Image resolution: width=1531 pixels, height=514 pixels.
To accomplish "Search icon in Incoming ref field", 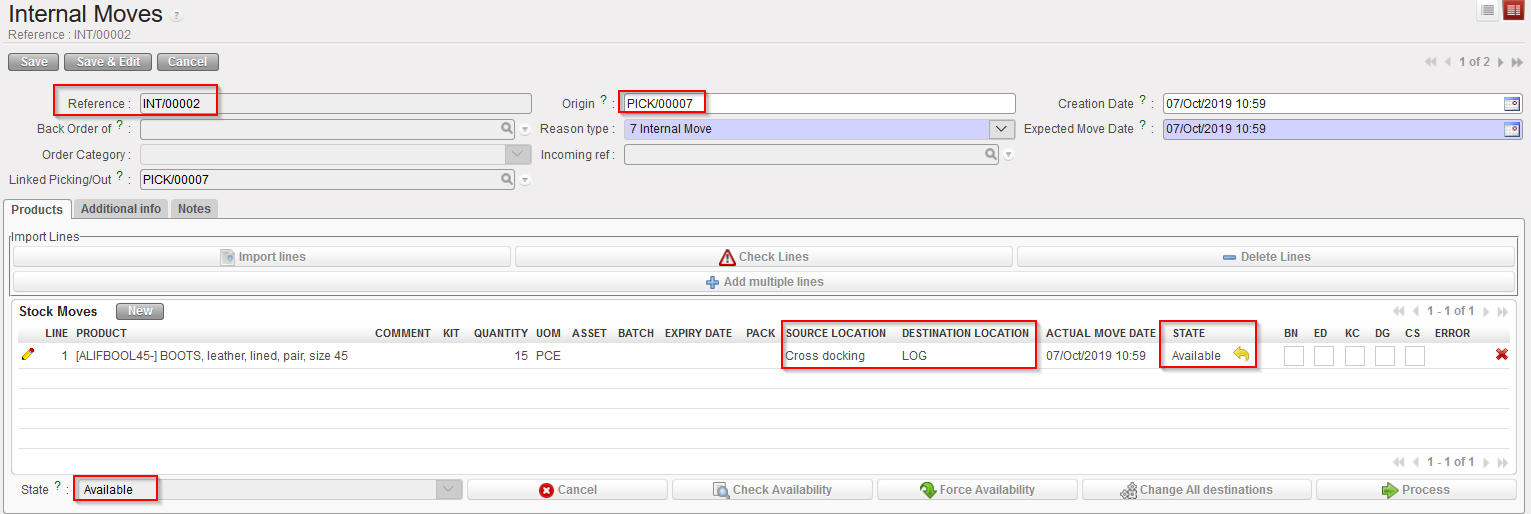I will coord(991,154).
